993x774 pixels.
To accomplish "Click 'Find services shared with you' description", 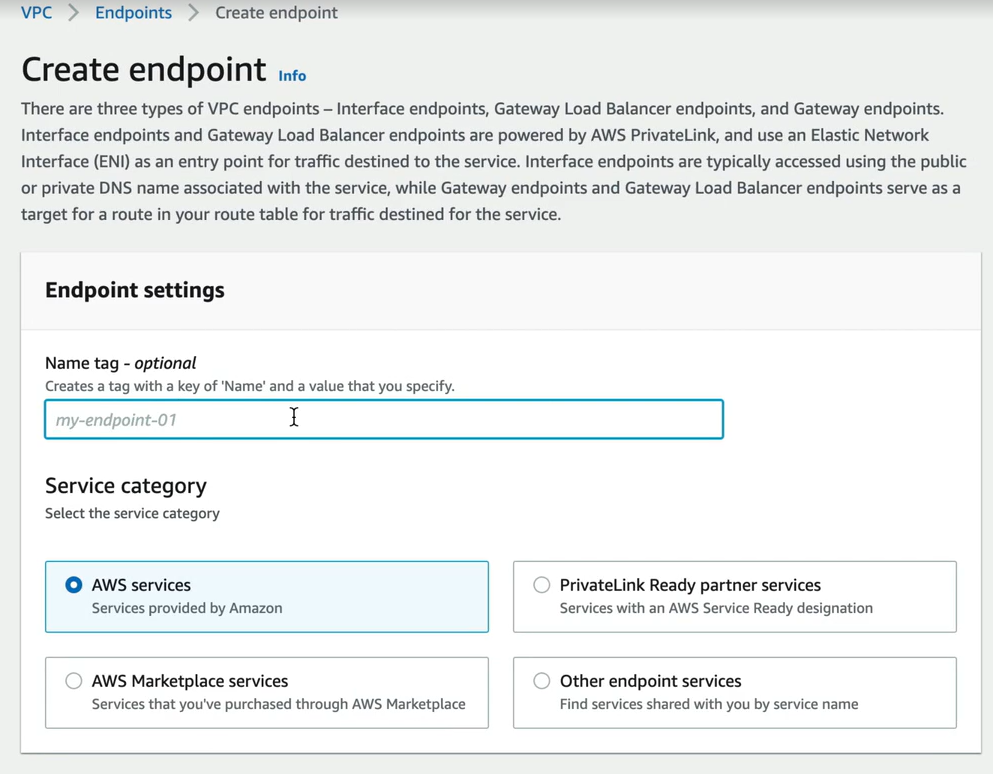I will point(709,704).
